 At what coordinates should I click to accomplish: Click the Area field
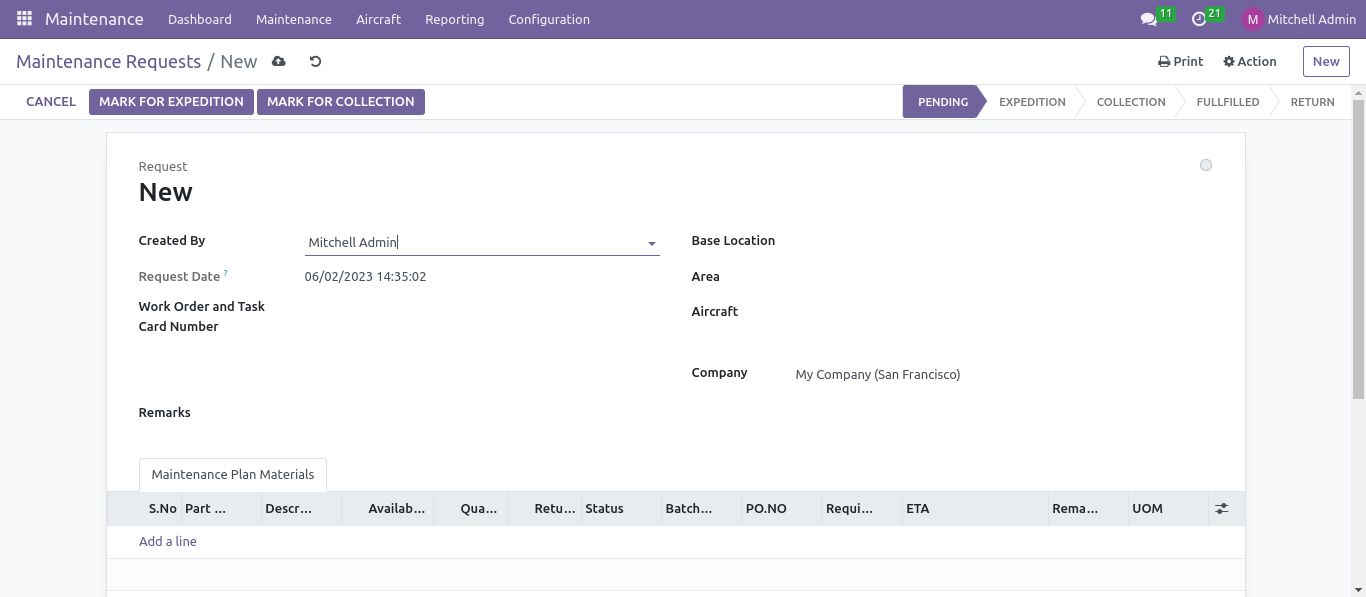coord(1004,277)
